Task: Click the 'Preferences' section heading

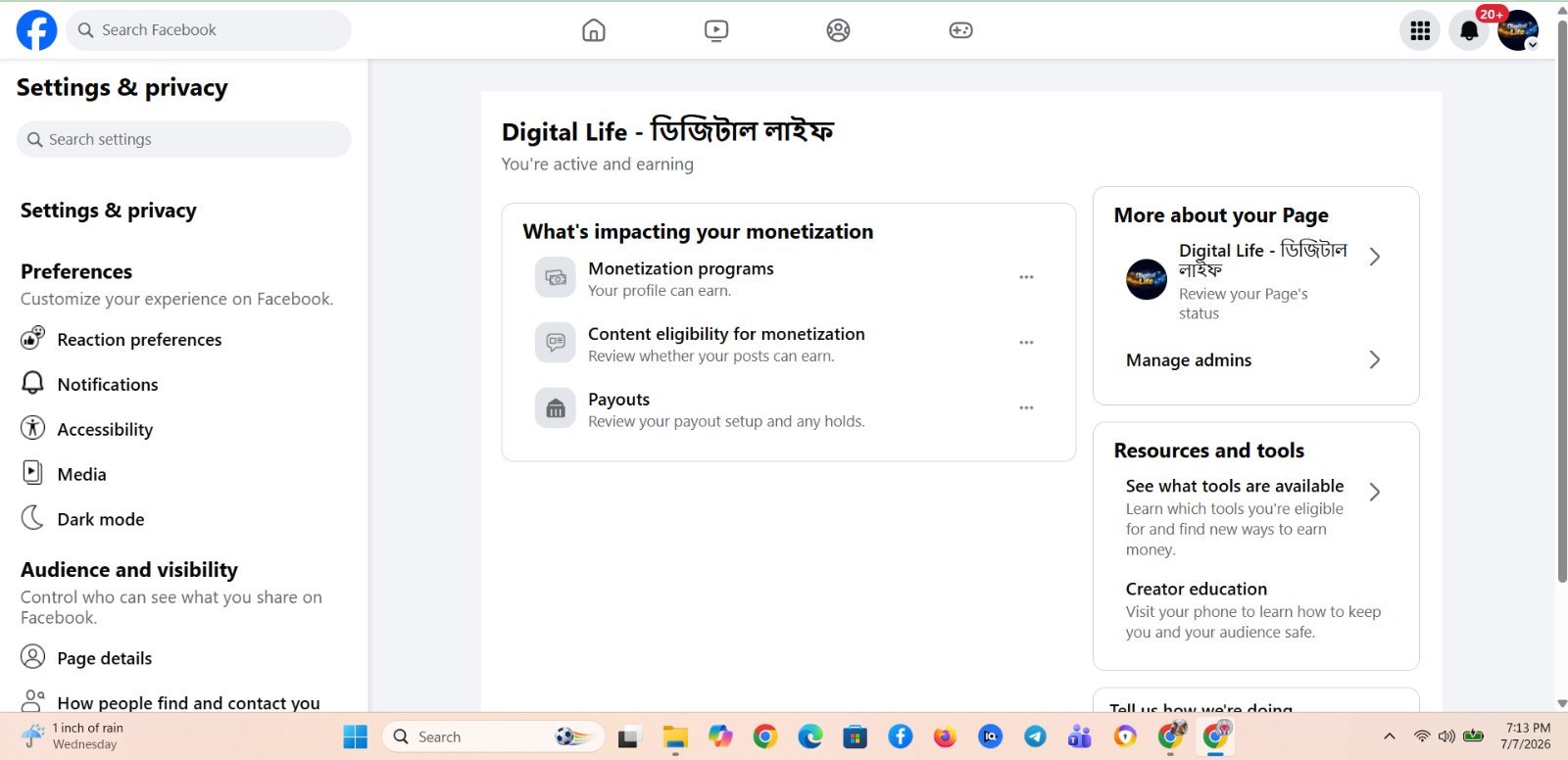Action: 76,272
